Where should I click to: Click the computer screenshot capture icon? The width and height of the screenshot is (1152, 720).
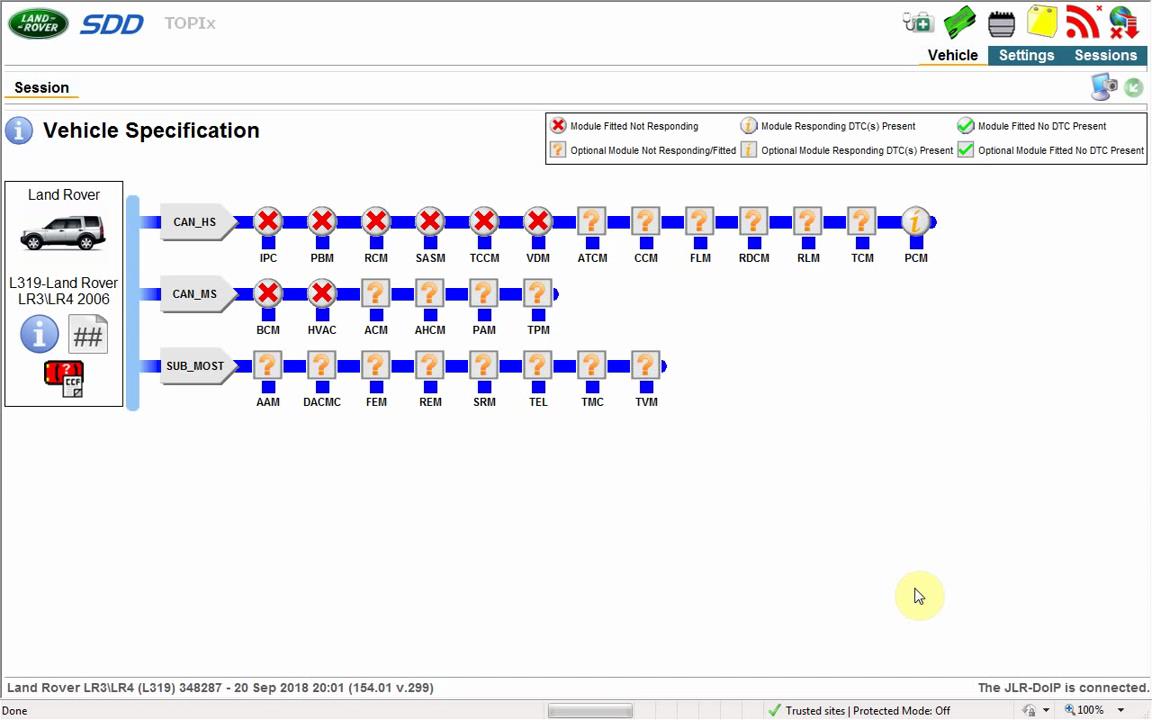coord(1104,87)
